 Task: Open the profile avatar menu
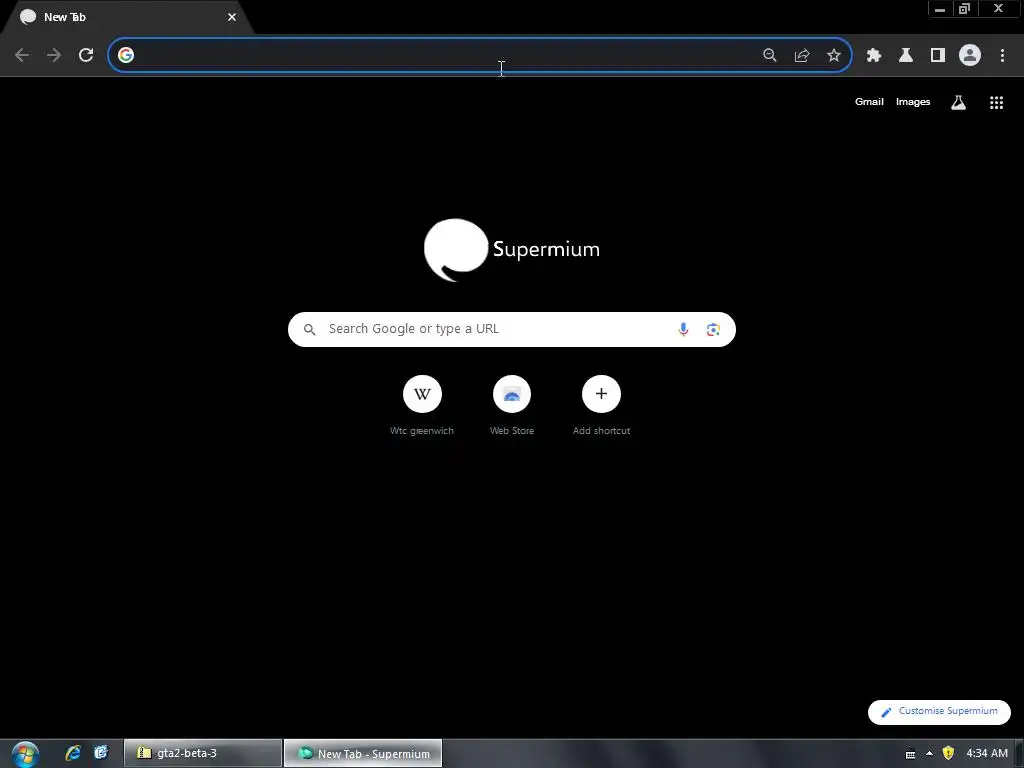(x=970, y=55)
